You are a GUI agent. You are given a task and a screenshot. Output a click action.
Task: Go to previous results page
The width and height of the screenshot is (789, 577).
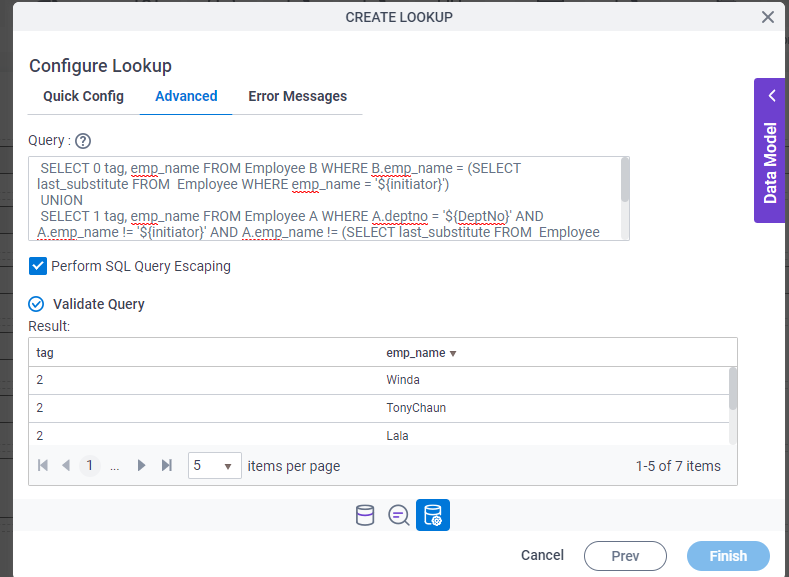click(x=66, y=466)
